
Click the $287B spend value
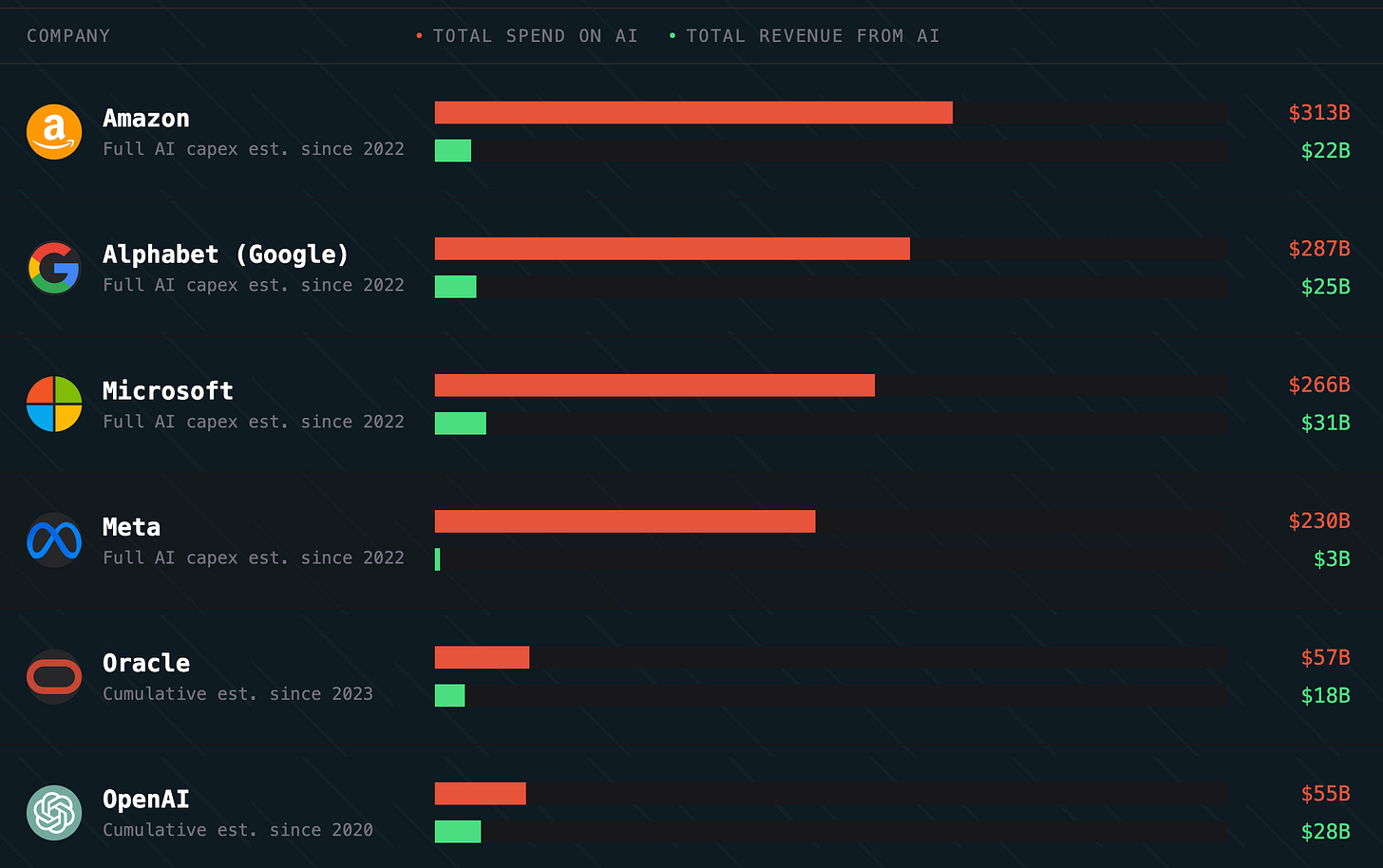click(x=1319, y=249)
